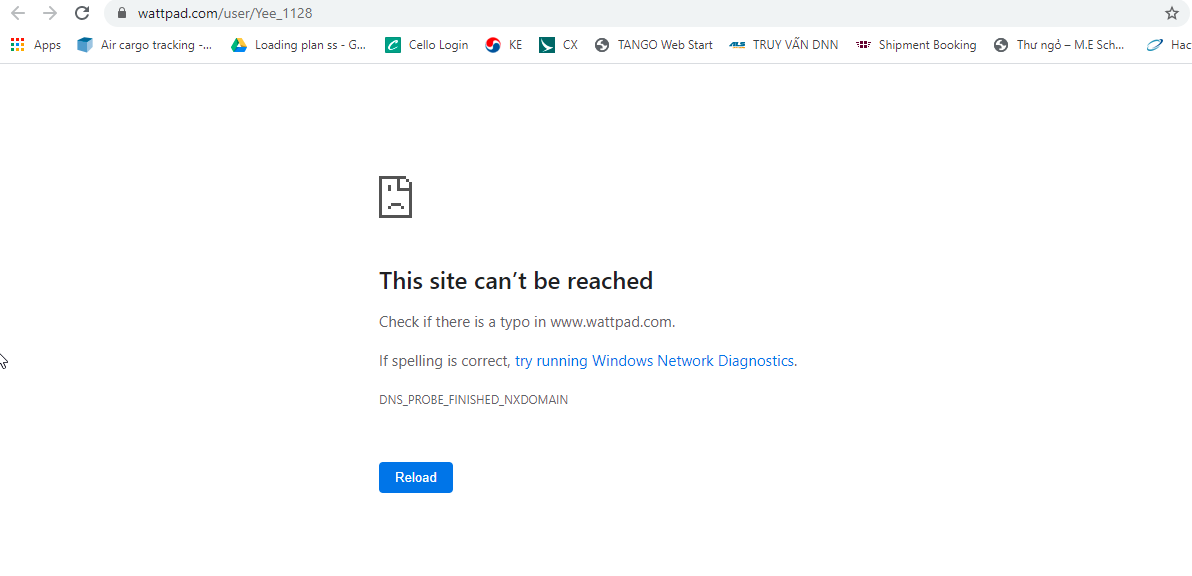The image size is (1192, 576).
Task: Click the padlock site info icon
Action: 122,13
